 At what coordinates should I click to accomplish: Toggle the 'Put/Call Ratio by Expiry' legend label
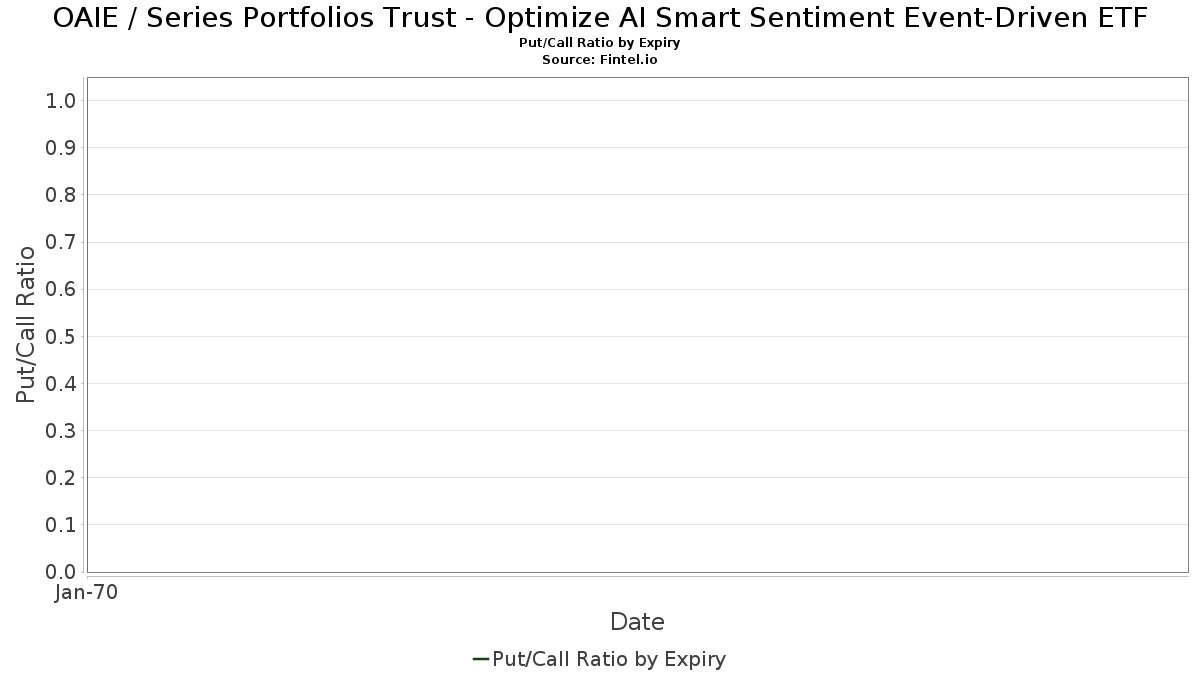pyautogui.click(x=609, y=659)
